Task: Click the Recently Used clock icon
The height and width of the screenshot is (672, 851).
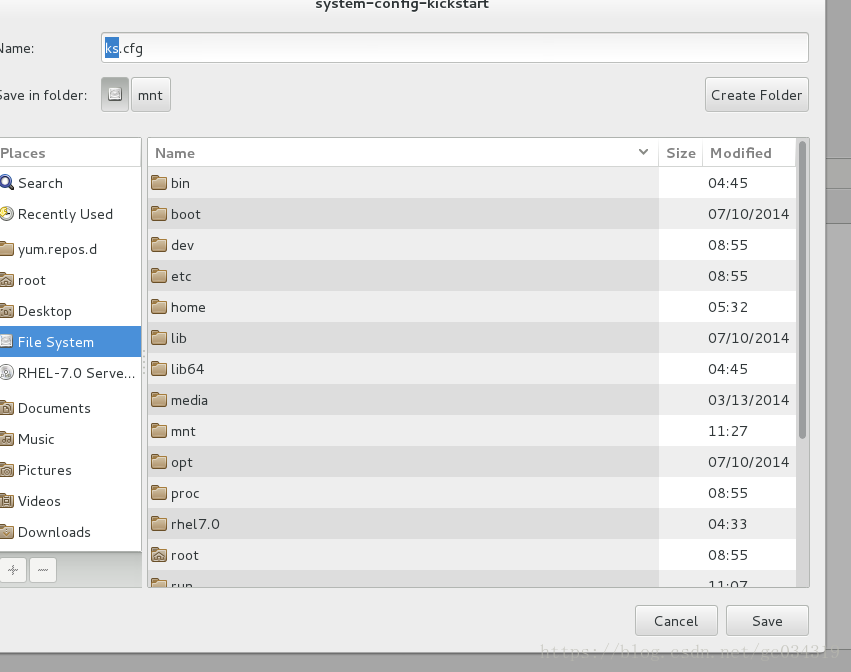Action: coord(7,214)
